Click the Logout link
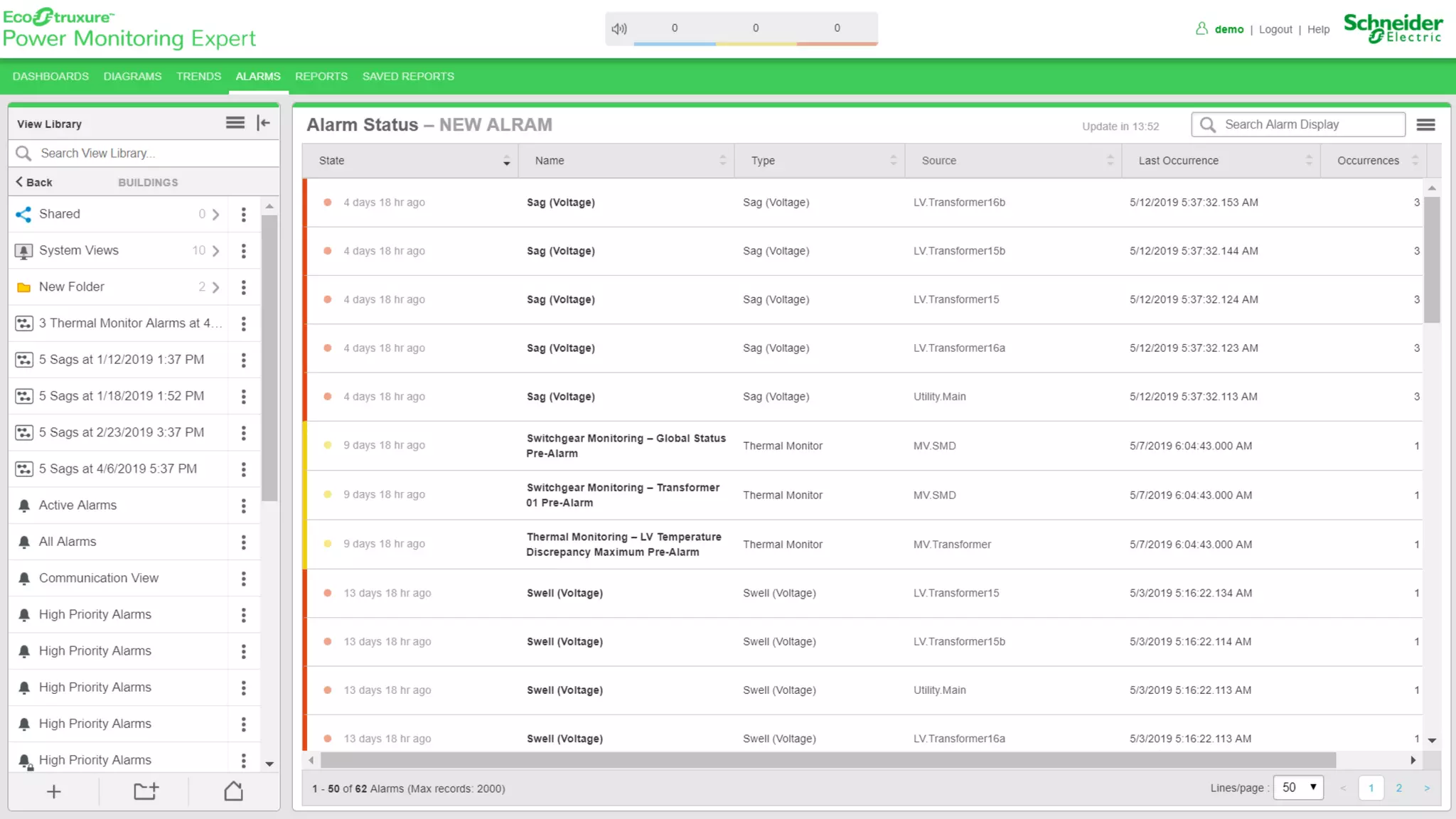The height and width of the screenshot is (819, 1456). click(1275, 29)
